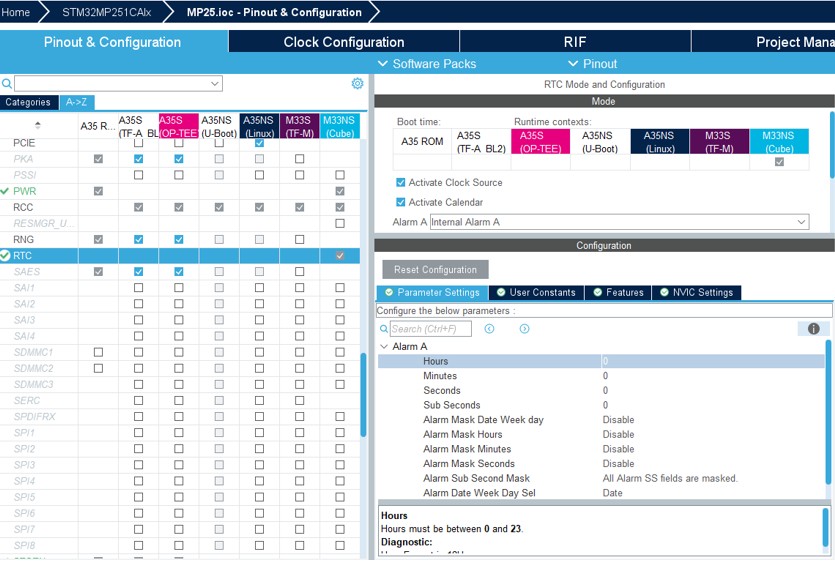Uncheck RNG for A35S OP-TEE column

179,239
